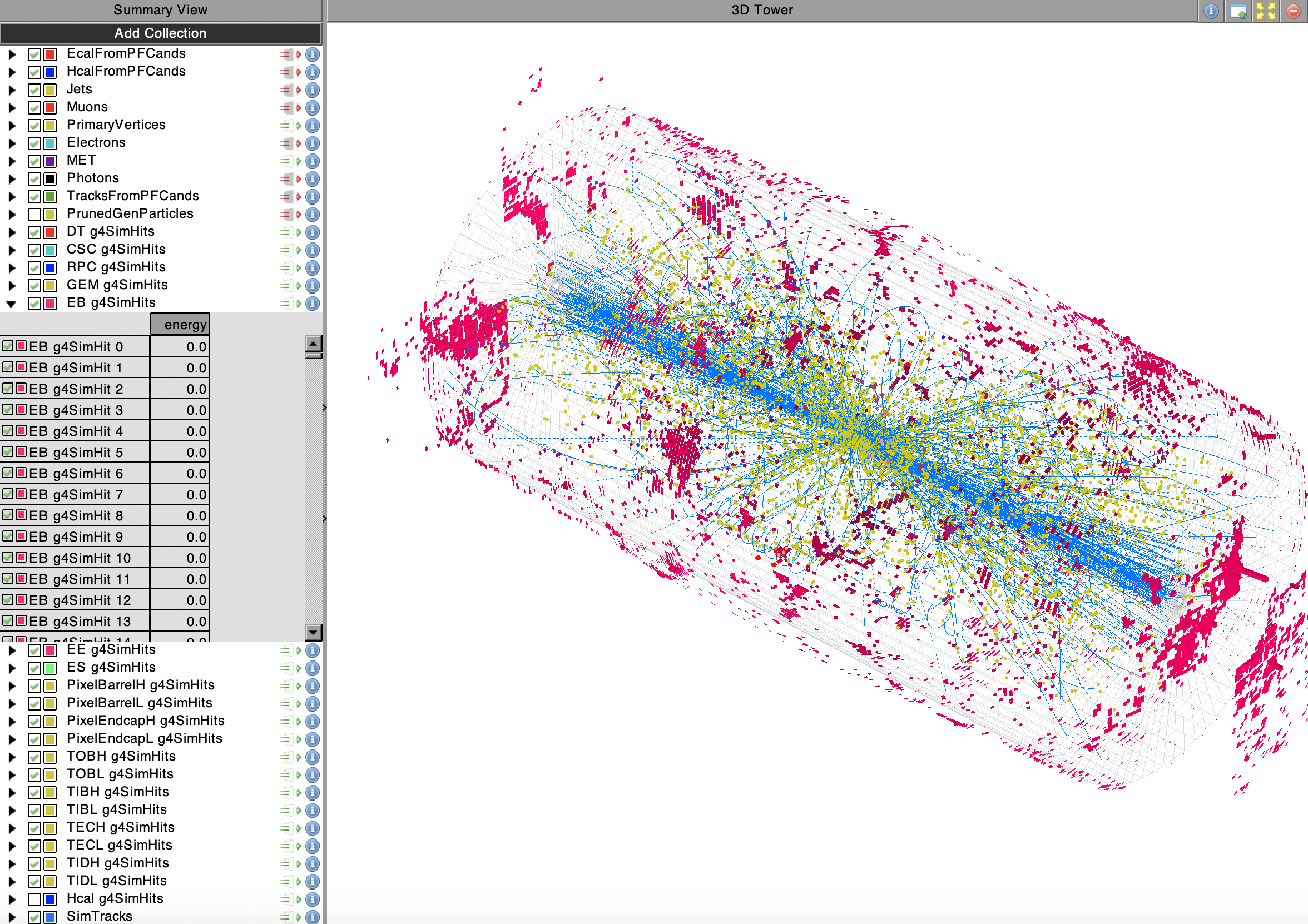This screenshot has width=1308, height=924.
Task: Expand the TracksFromPFCands collection
Action: pos(11,197)
